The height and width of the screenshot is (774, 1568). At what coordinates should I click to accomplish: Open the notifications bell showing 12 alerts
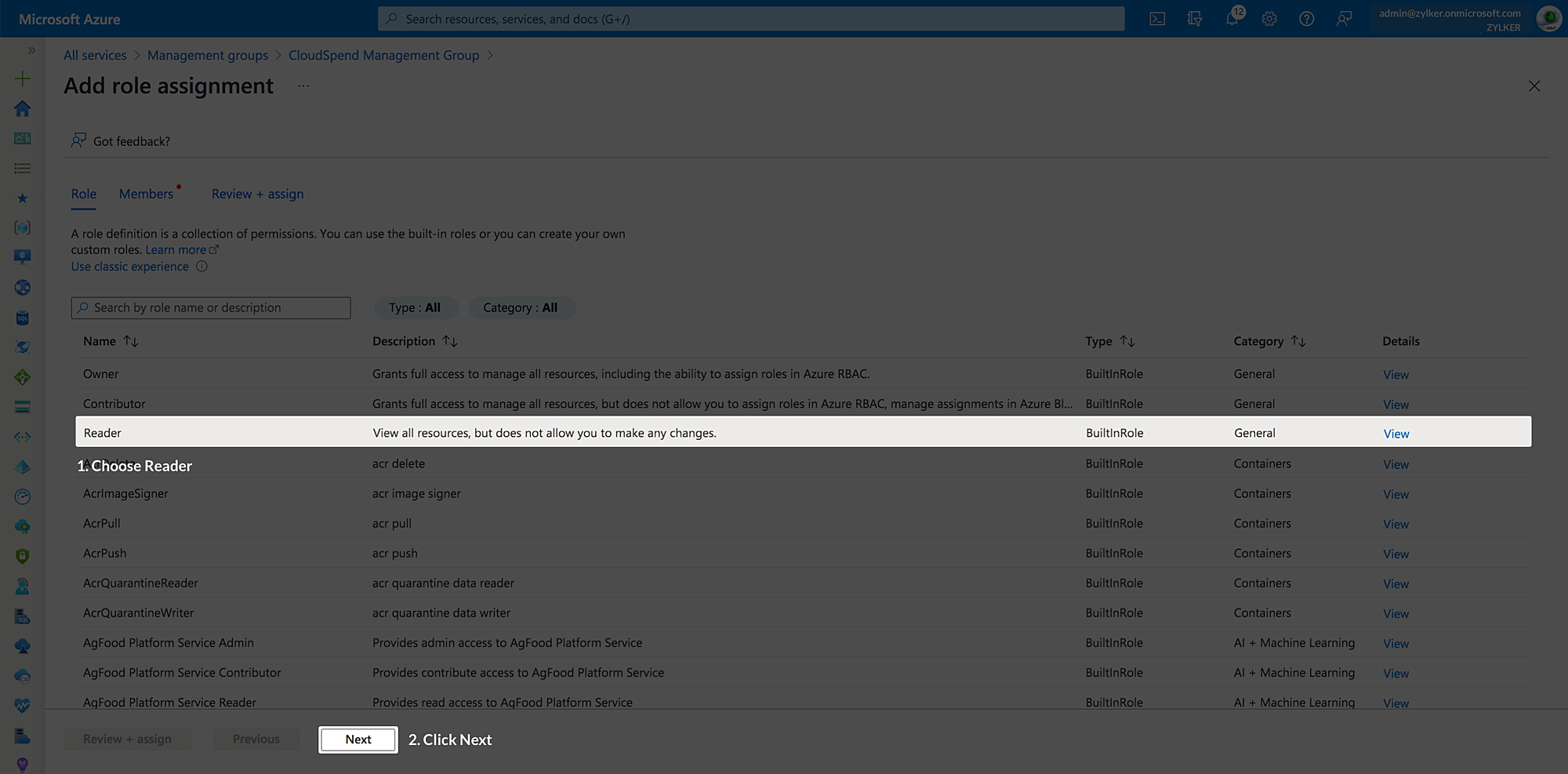click(x=1232, y=18)
